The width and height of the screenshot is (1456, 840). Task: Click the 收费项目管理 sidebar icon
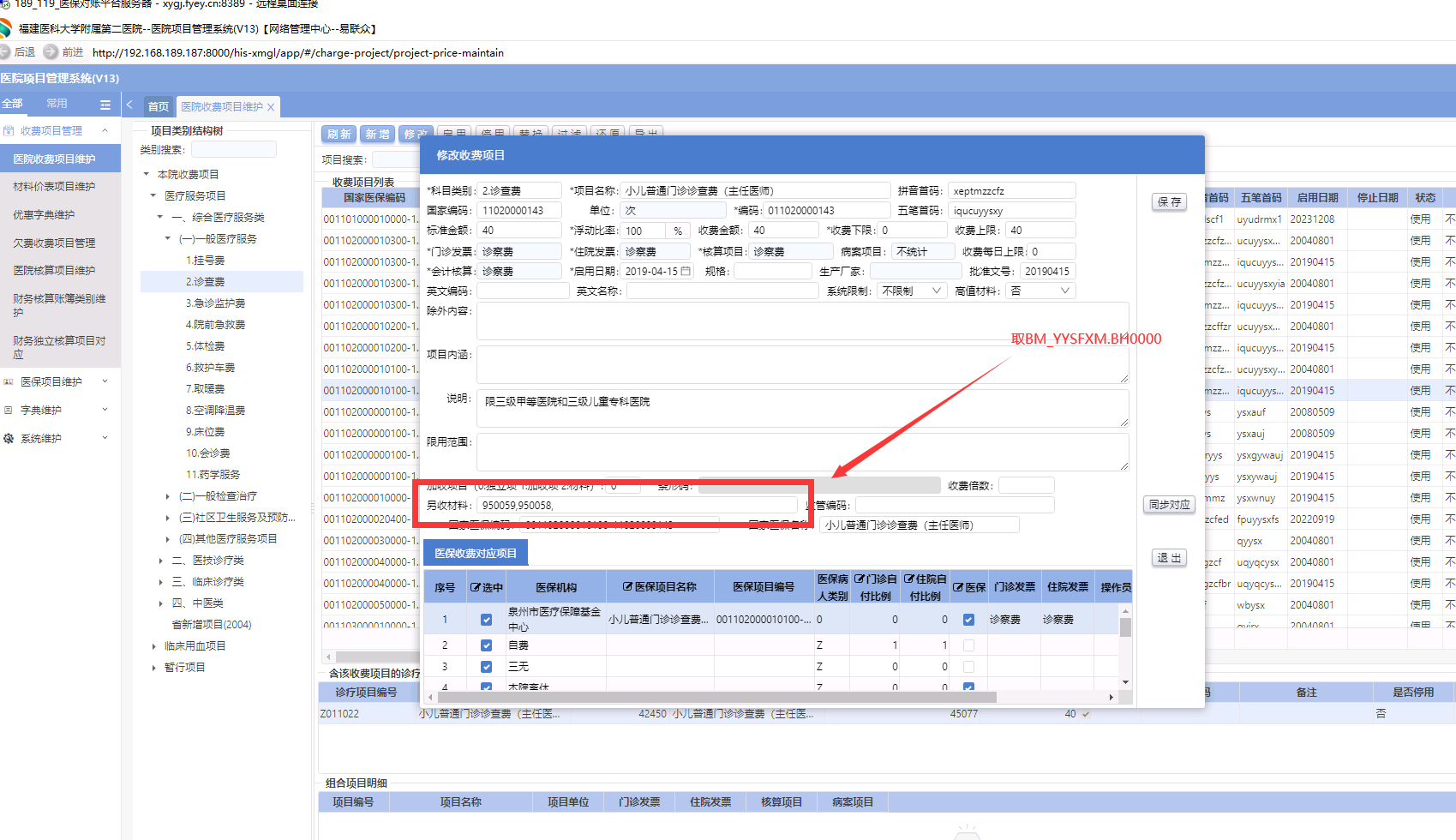(9, 131)
